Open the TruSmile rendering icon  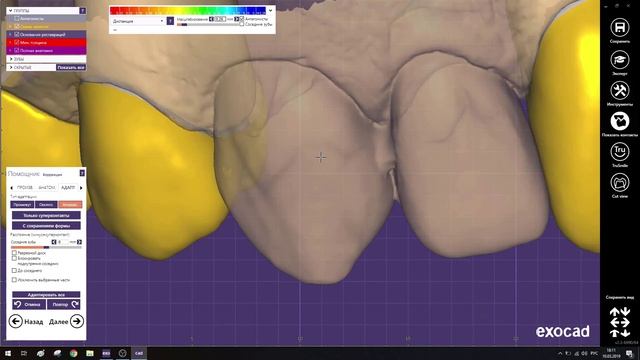coord(620,151)
